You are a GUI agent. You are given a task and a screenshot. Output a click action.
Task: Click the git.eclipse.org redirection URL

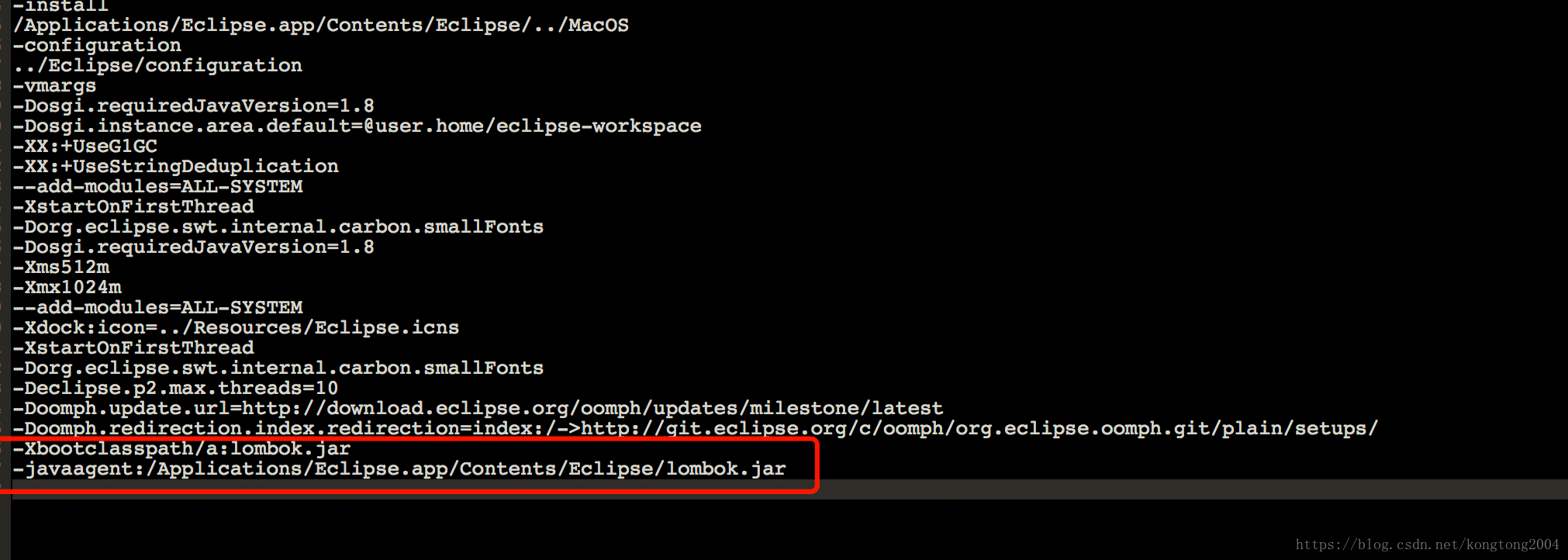pyautogui.click(x=979, y=428)
